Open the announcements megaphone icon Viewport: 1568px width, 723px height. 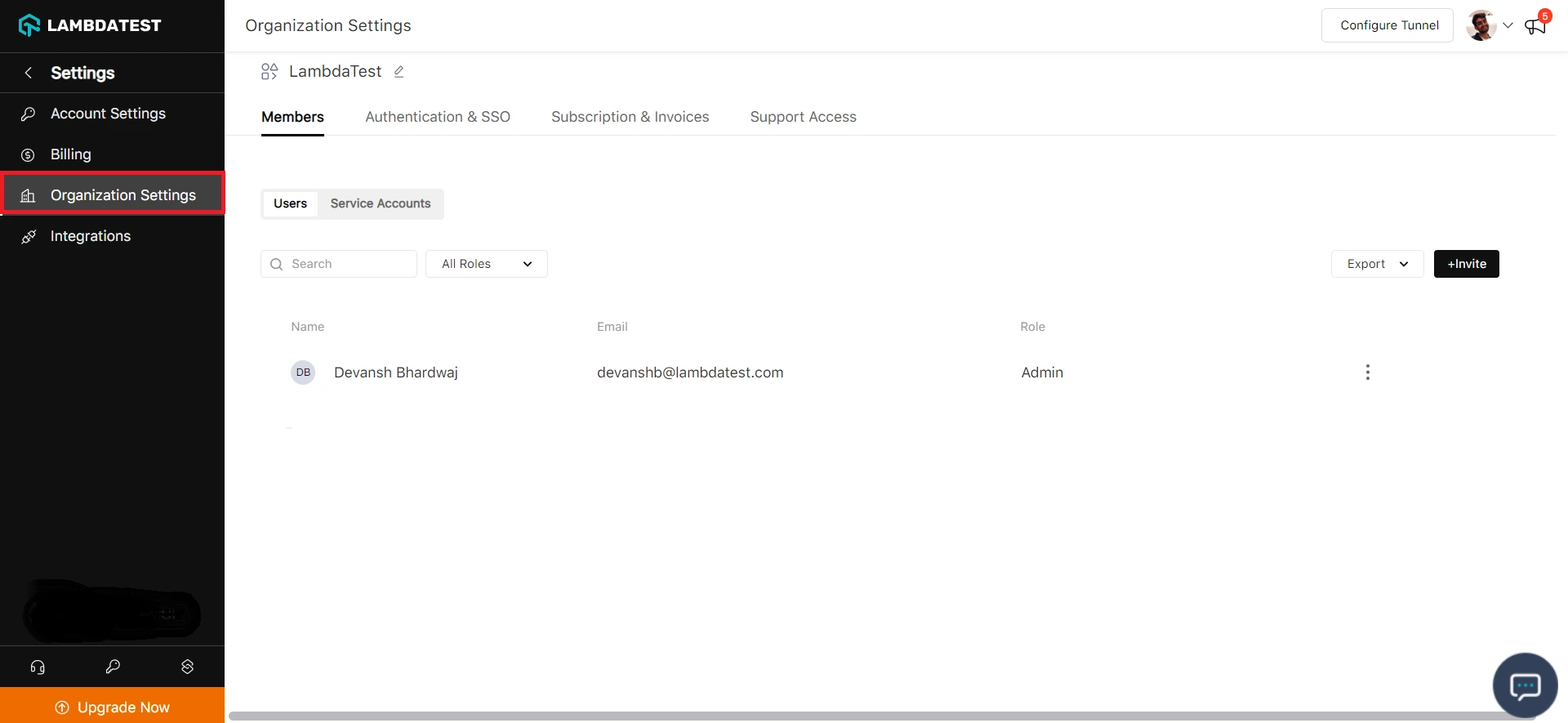1535,26
